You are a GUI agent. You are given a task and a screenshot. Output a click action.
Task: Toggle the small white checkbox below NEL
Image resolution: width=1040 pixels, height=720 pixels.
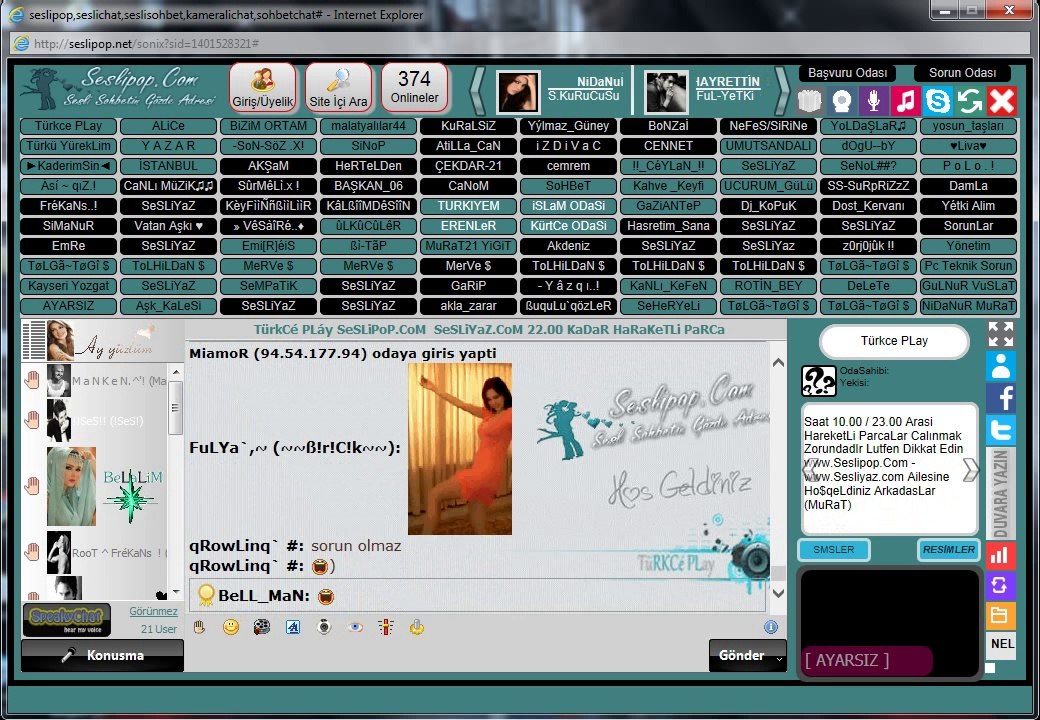click(x=990, y=668)
